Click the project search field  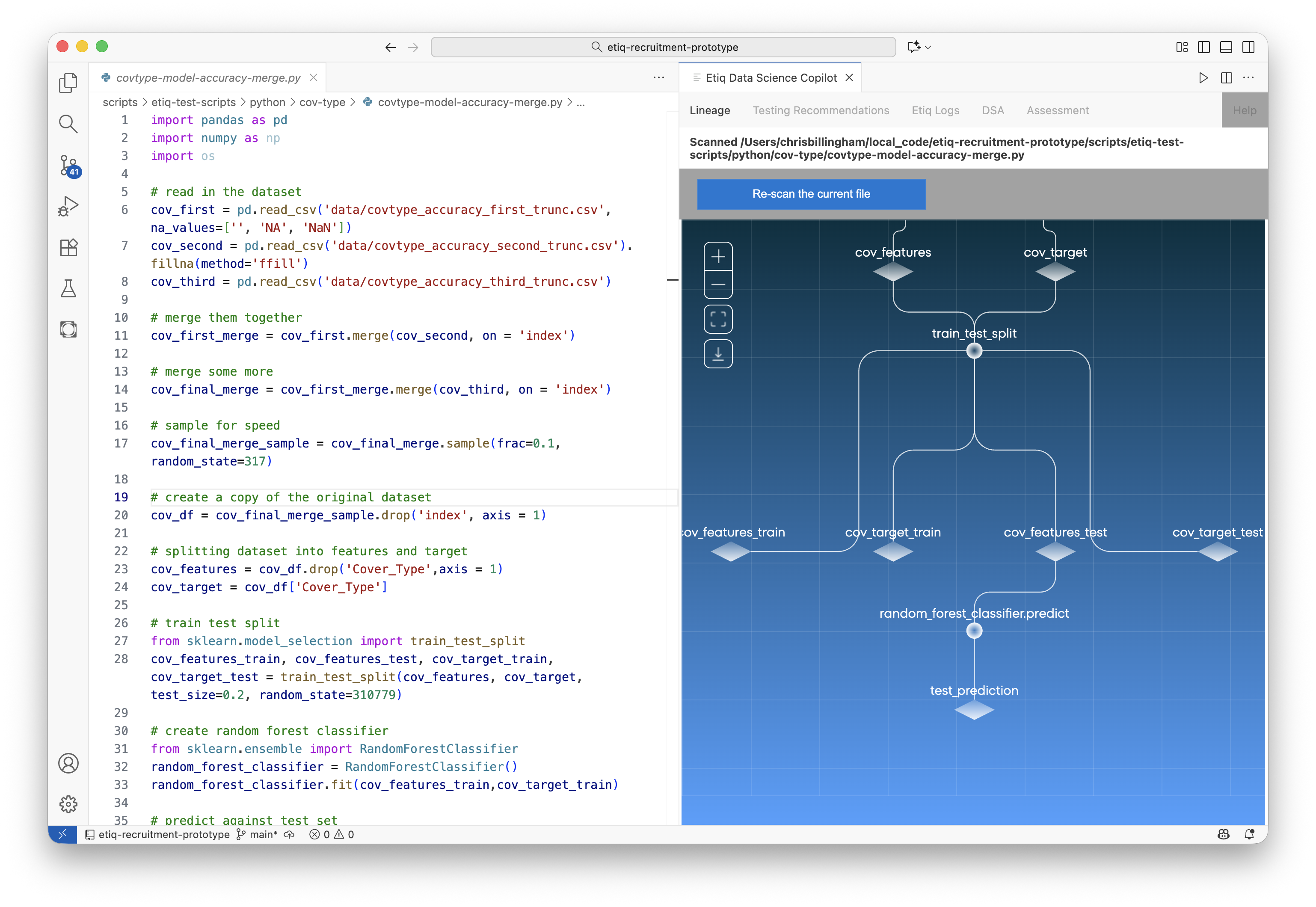click(x=663, y=47)
